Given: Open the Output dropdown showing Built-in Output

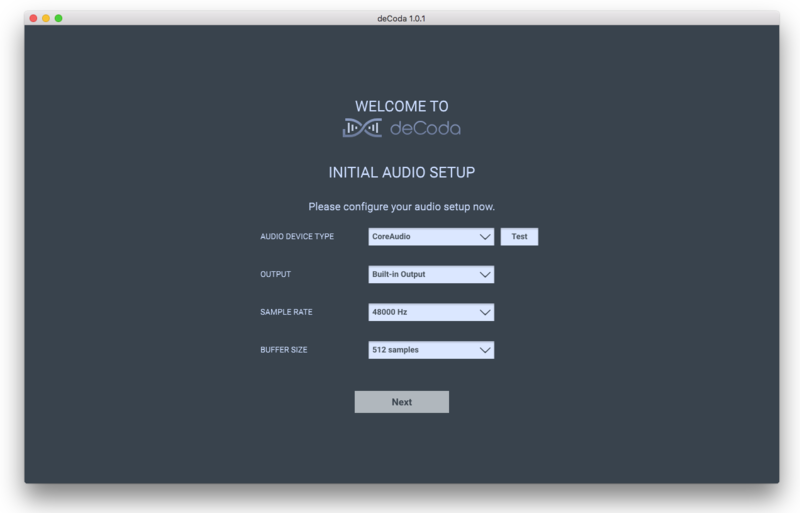Looking at the screenshot, I should (x=431, y=274).
